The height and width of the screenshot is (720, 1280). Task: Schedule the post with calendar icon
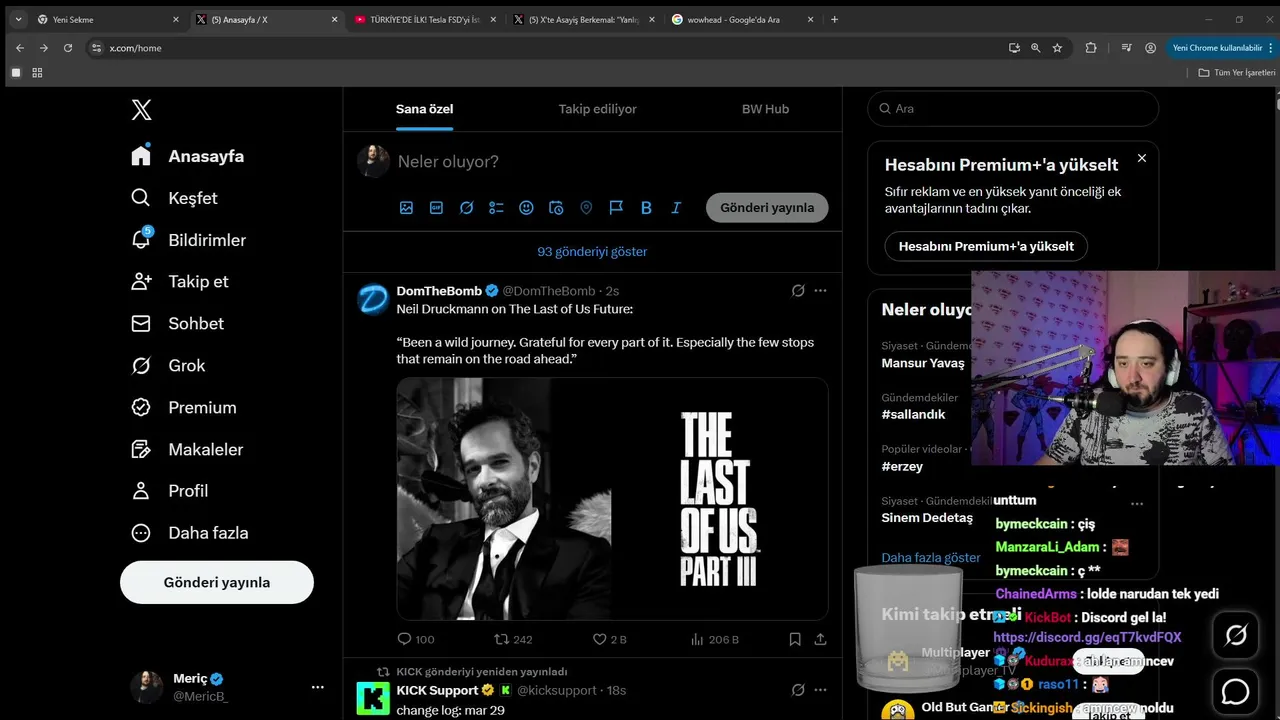556,208
